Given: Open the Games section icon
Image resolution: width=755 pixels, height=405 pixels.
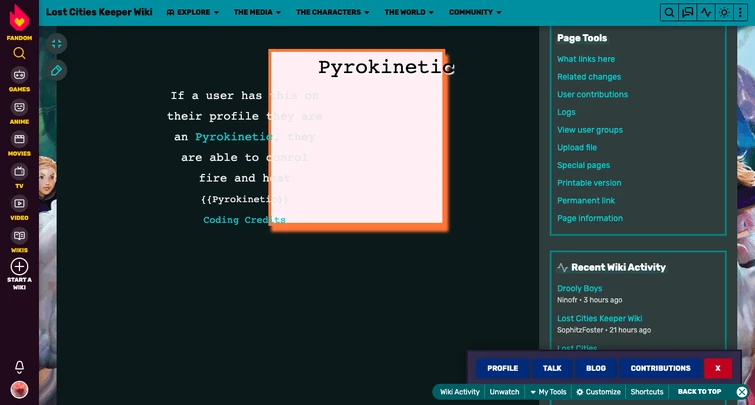Looking at the screenshot, I should coord(19,75).
